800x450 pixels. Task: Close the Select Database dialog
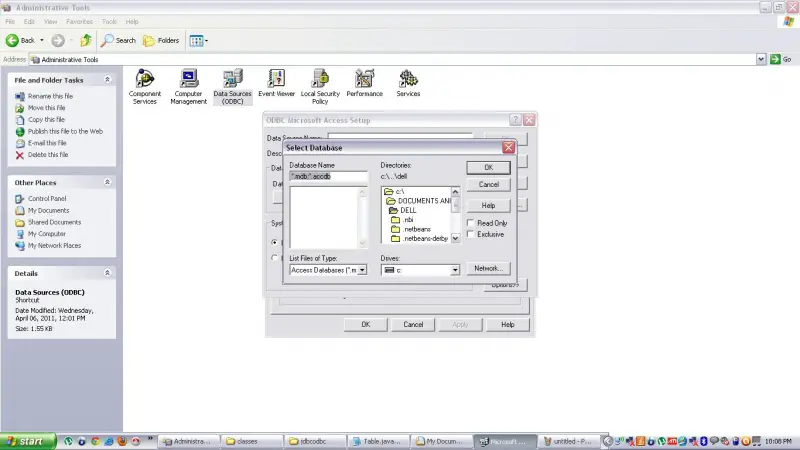coord(508,147)
